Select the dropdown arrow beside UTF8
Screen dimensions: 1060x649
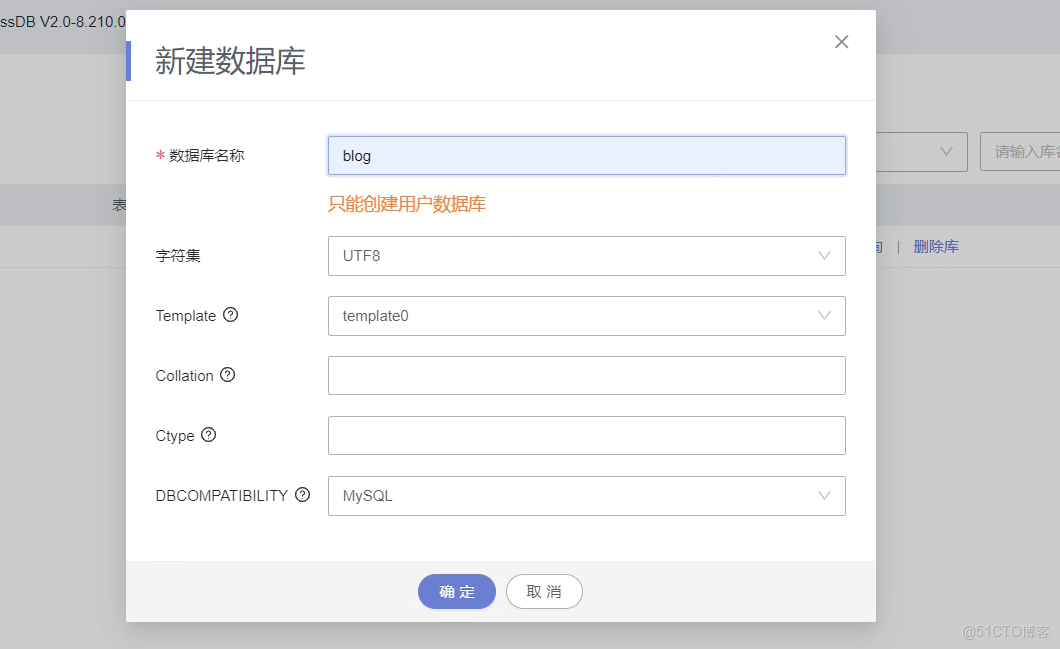click(x=824, y=256)
